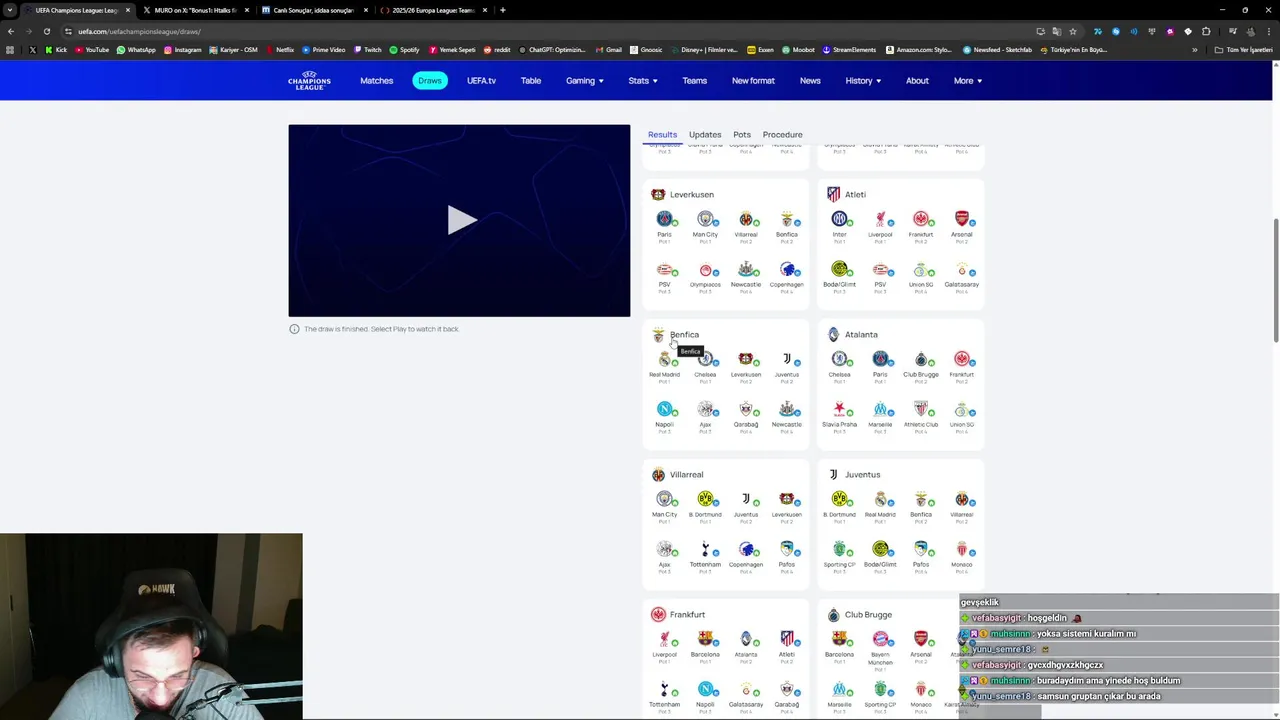Click Sporting CP crest in Juventus's card
This screenshot has width=1280, height=720.
pyautogui.click(x=839, y=549)
